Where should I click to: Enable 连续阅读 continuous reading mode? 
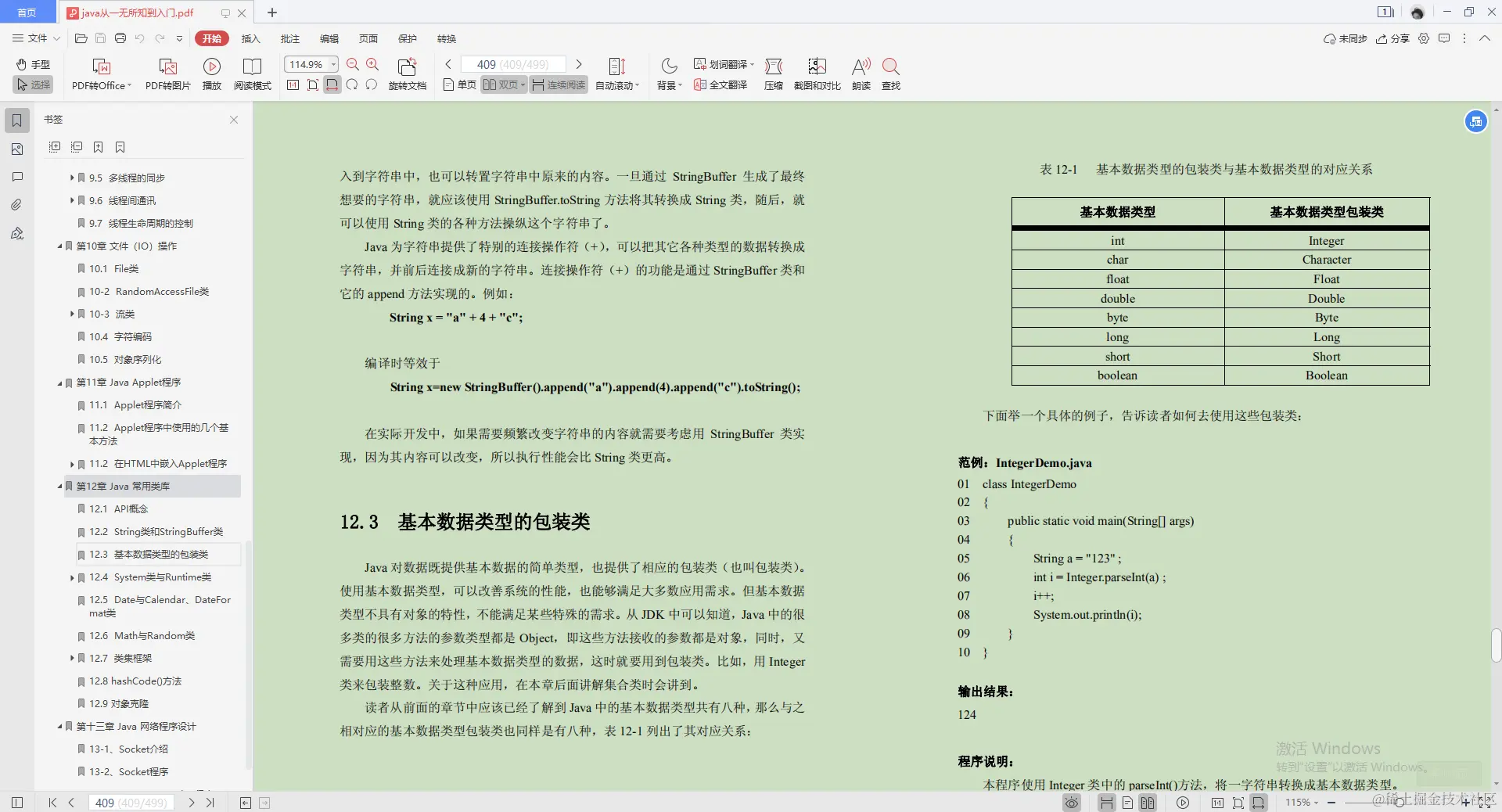[x=558, y=84]
